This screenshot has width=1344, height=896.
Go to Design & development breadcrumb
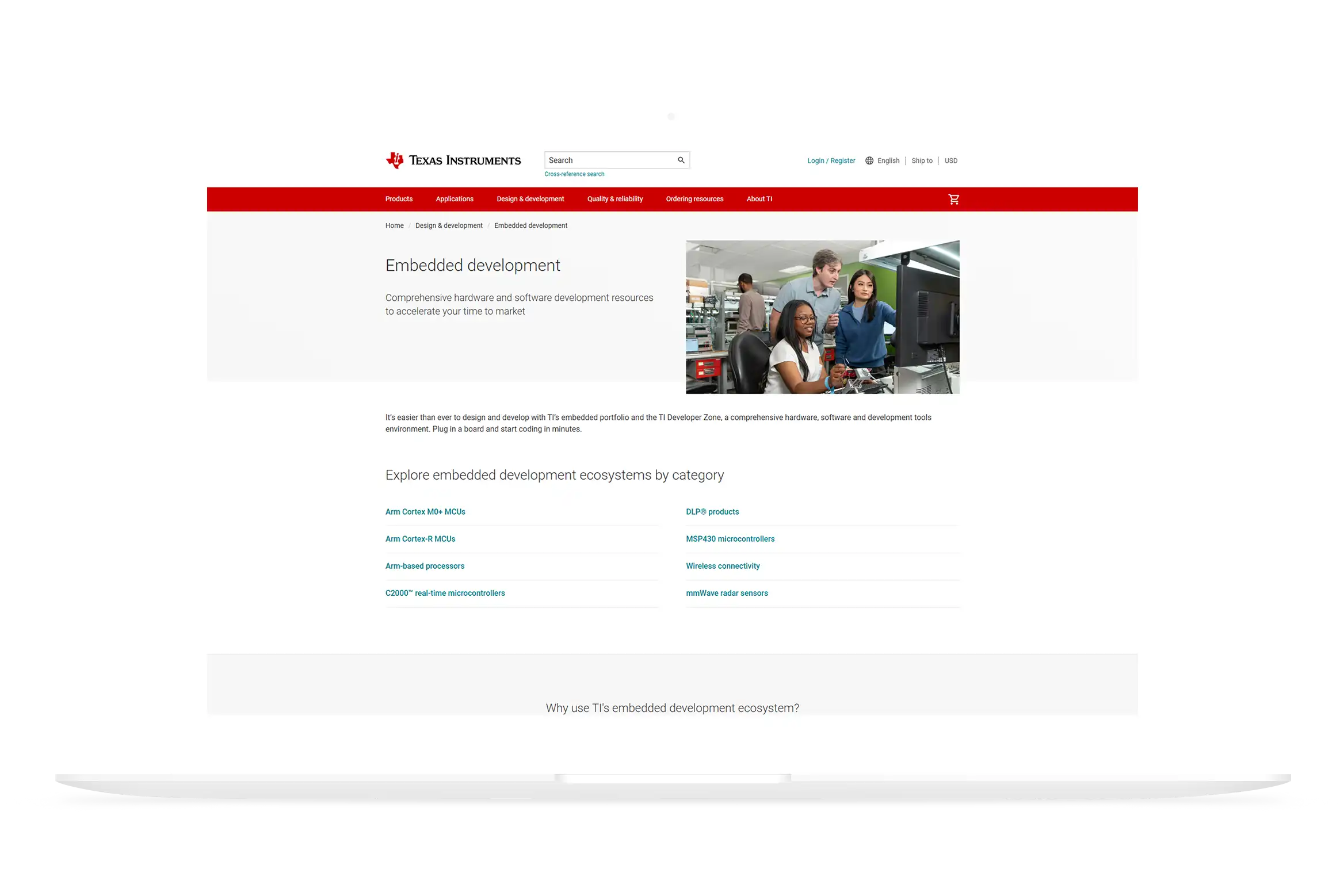(x=449, y=226)
